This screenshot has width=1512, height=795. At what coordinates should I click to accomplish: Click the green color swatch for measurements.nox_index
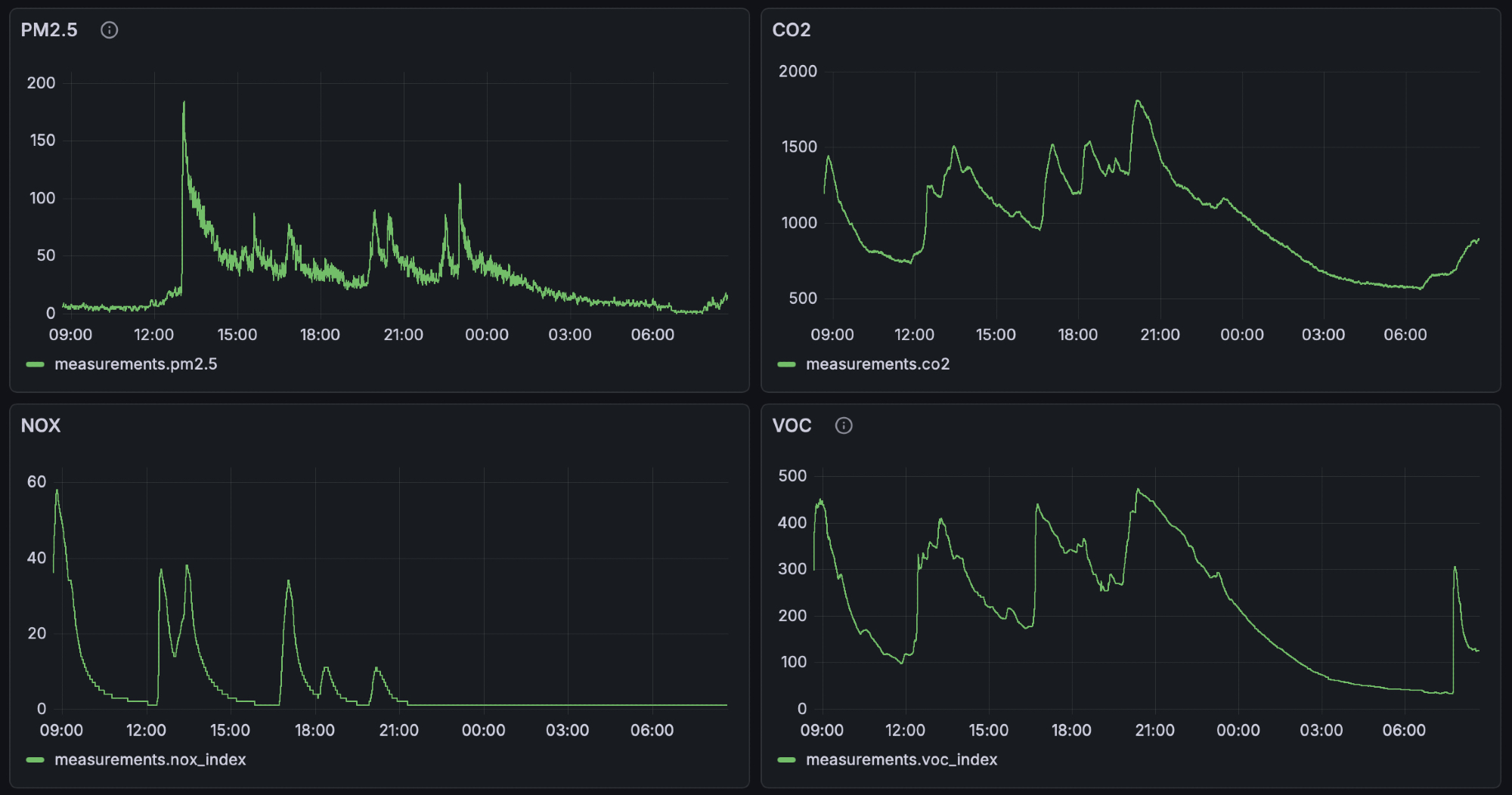36,759
